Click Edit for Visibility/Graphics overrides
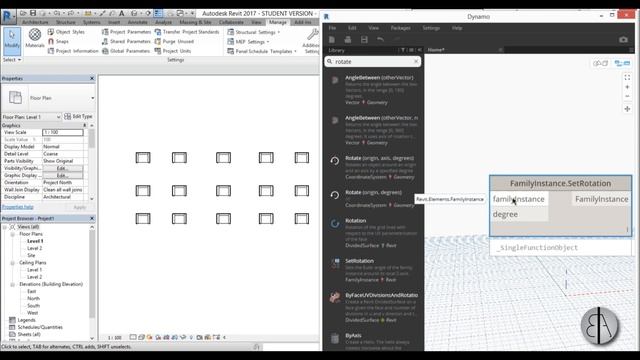Image resolution: width=640 pixels, height=360 pixels. click(62, 168)
